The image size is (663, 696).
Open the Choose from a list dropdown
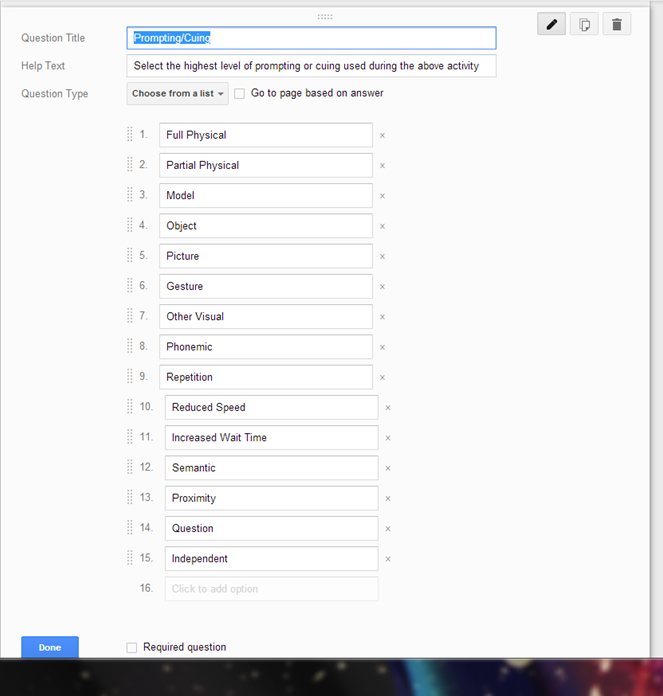178,94
